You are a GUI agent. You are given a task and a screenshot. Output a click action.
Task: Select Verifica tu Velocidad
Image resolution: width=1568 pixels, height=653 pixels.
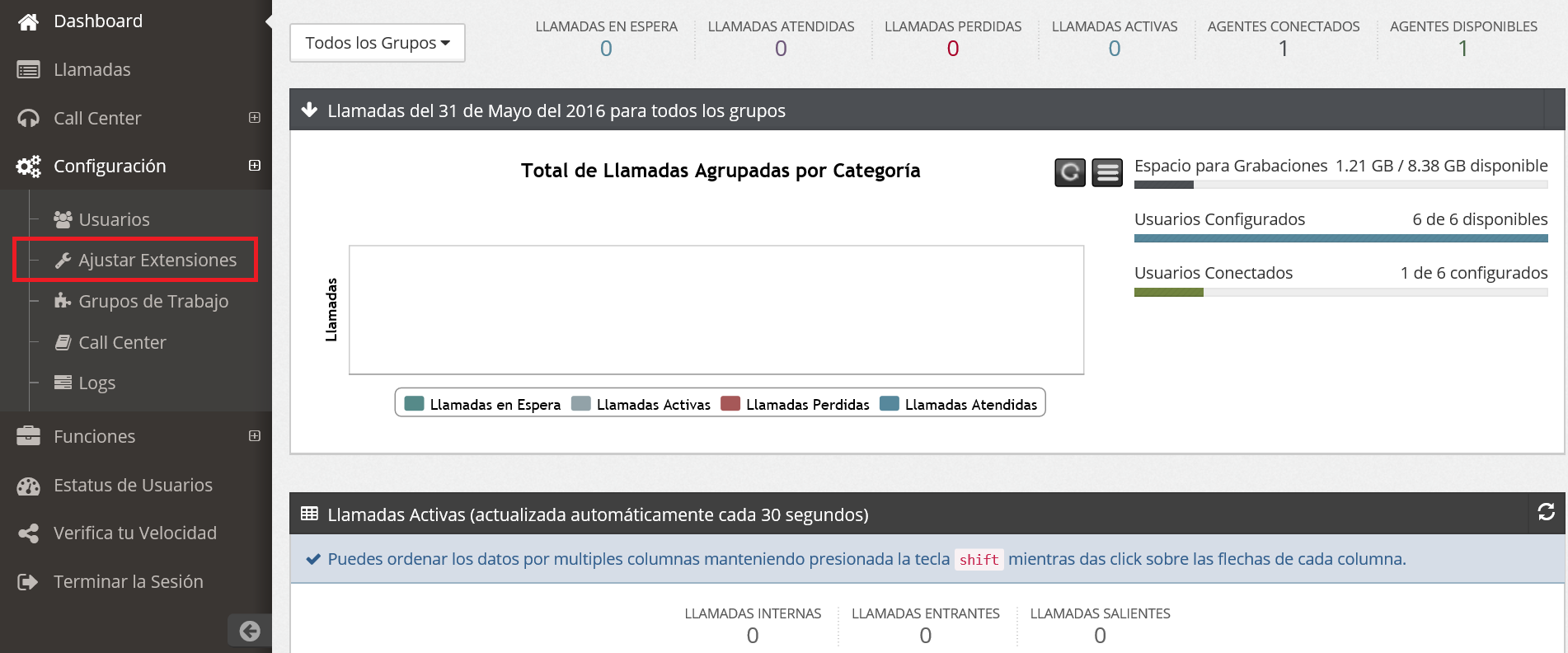click(x=136, y=533)
